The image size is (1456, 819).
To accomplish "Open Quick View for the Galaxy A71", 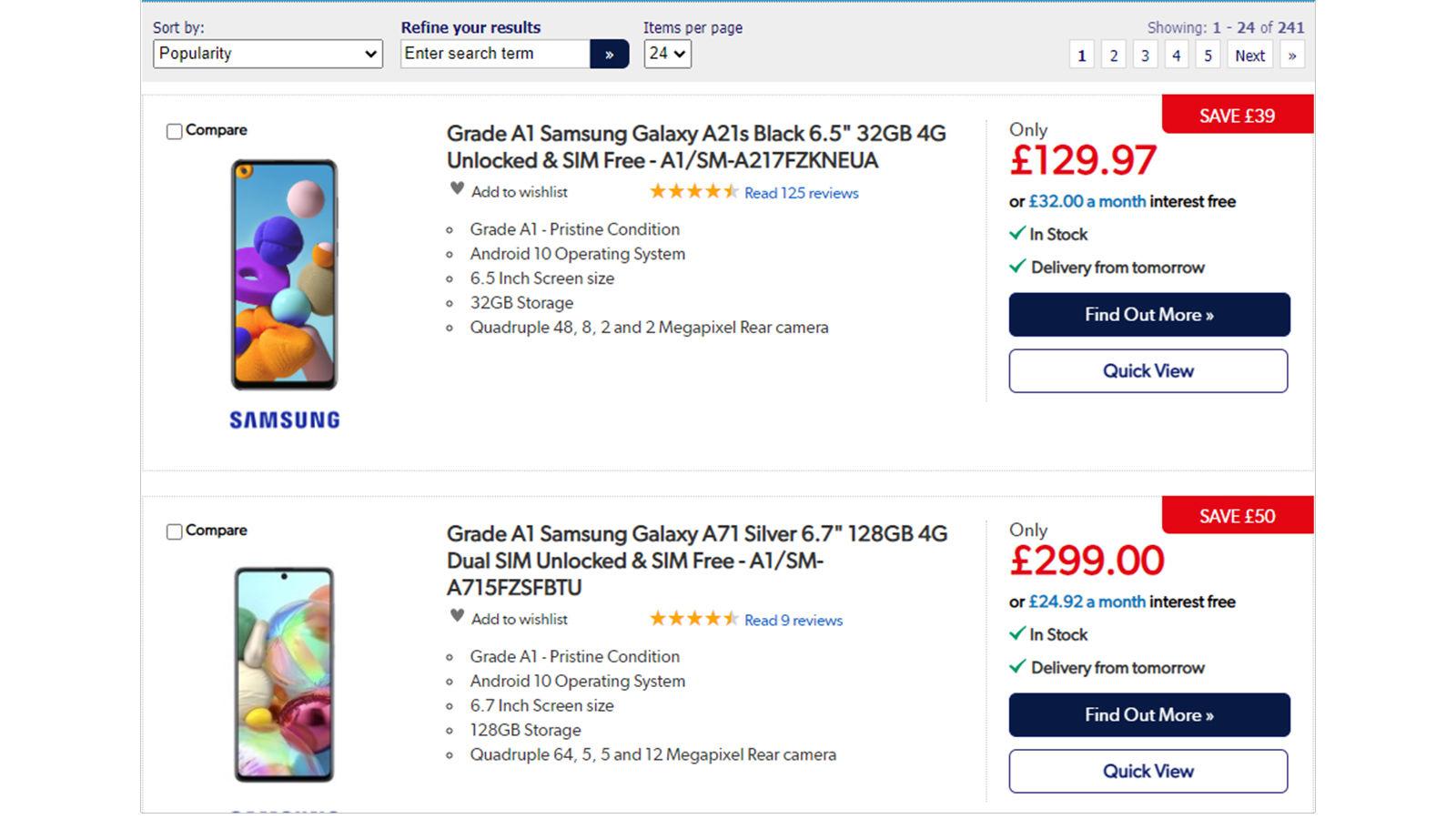I will (1148, 771).
